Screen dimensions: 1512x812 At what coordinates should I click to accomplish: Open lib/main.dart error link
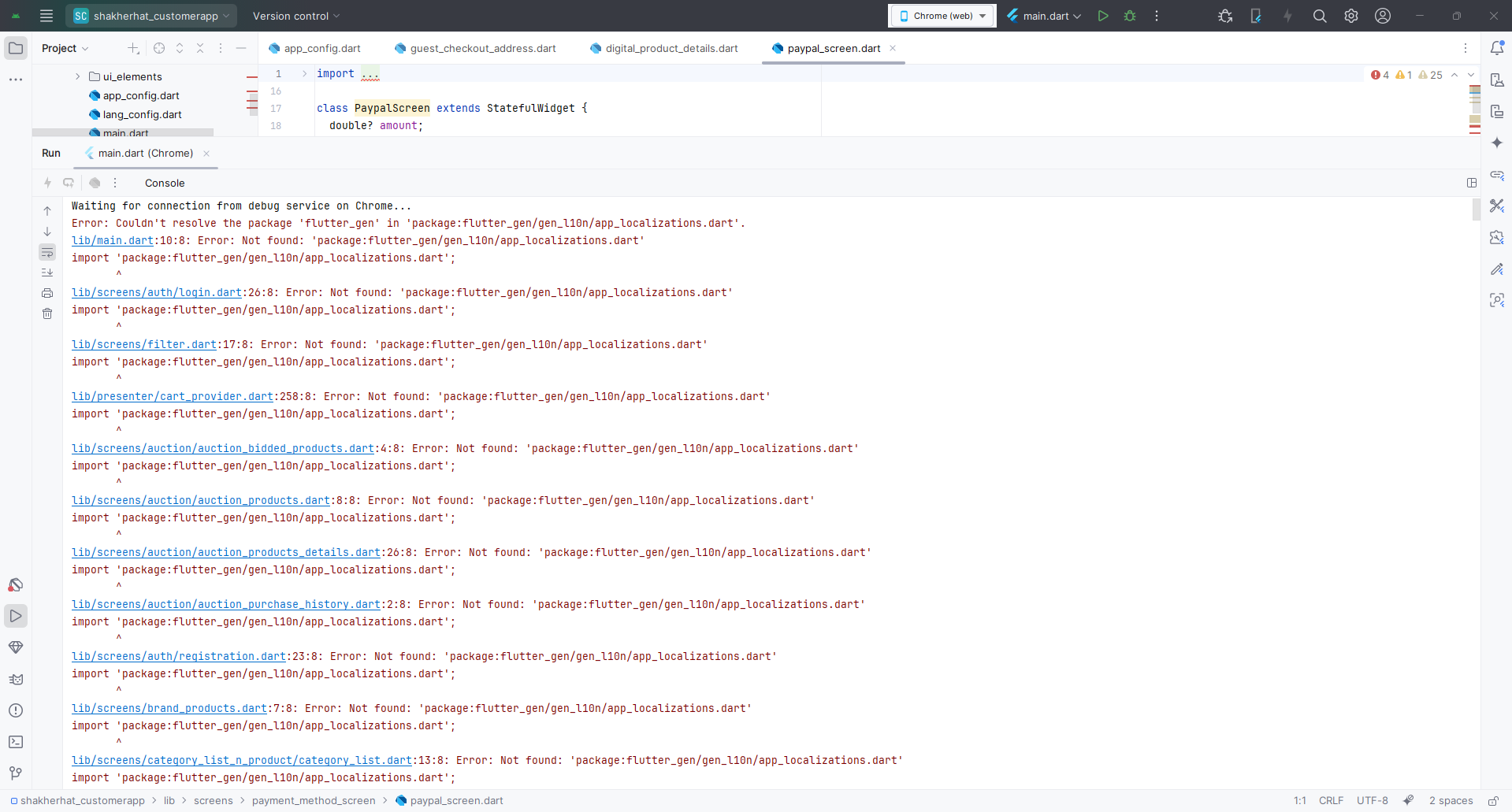[113, 240]
